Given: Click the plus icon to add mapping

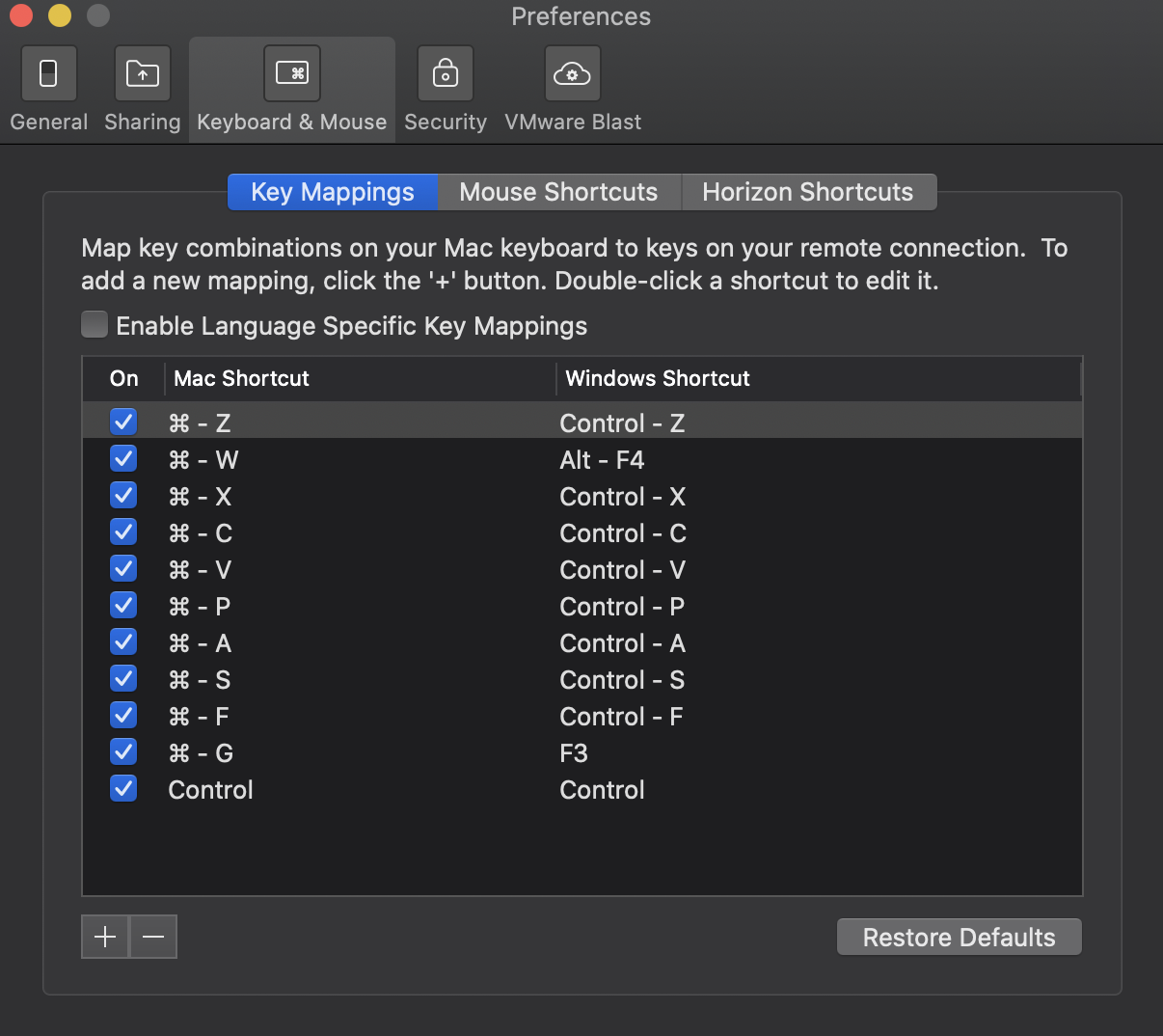Looking at the screenshot, I should 105,937.
